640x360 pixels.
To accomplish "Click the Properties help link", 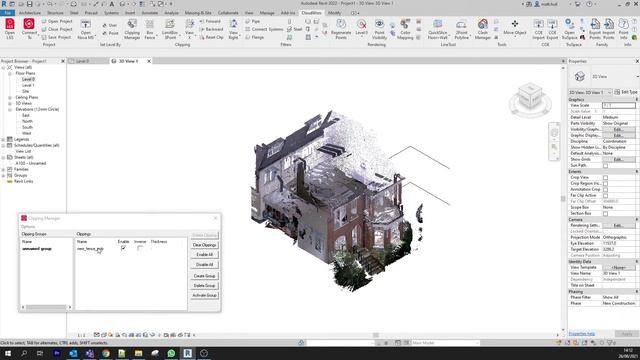I will pos(582,334).
